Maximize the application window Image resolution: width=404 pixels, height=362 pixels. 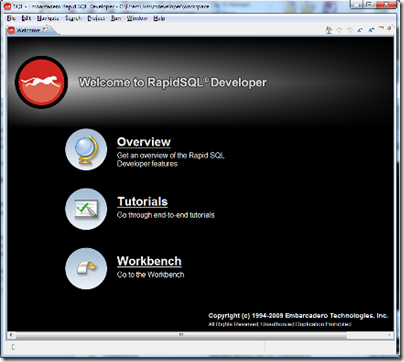(369, 4)
